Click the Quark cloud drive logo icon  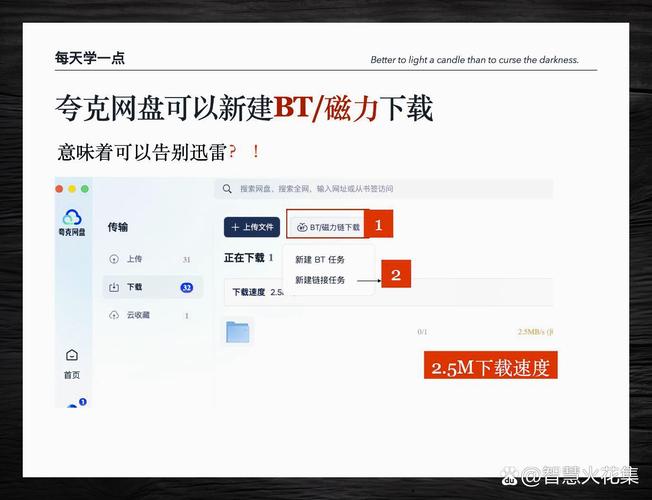point(72,217)
